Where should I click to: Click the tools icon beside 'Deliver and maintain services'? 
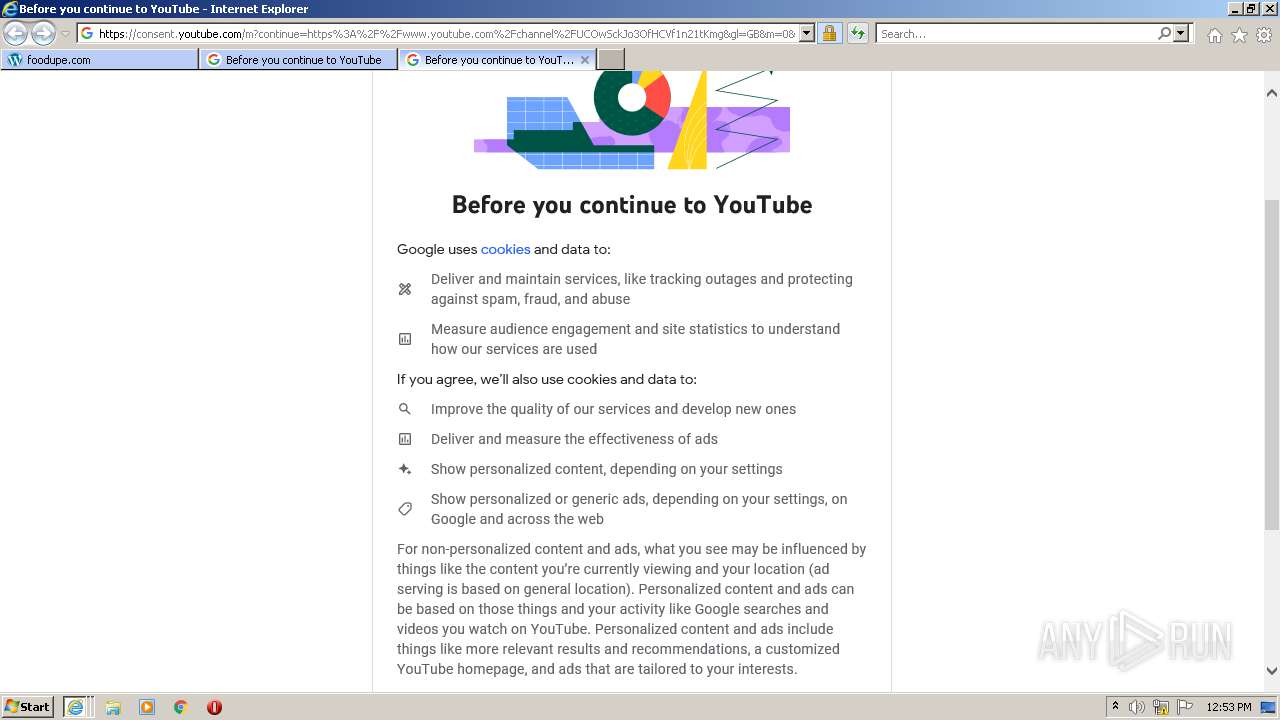[x=405, y=289]
